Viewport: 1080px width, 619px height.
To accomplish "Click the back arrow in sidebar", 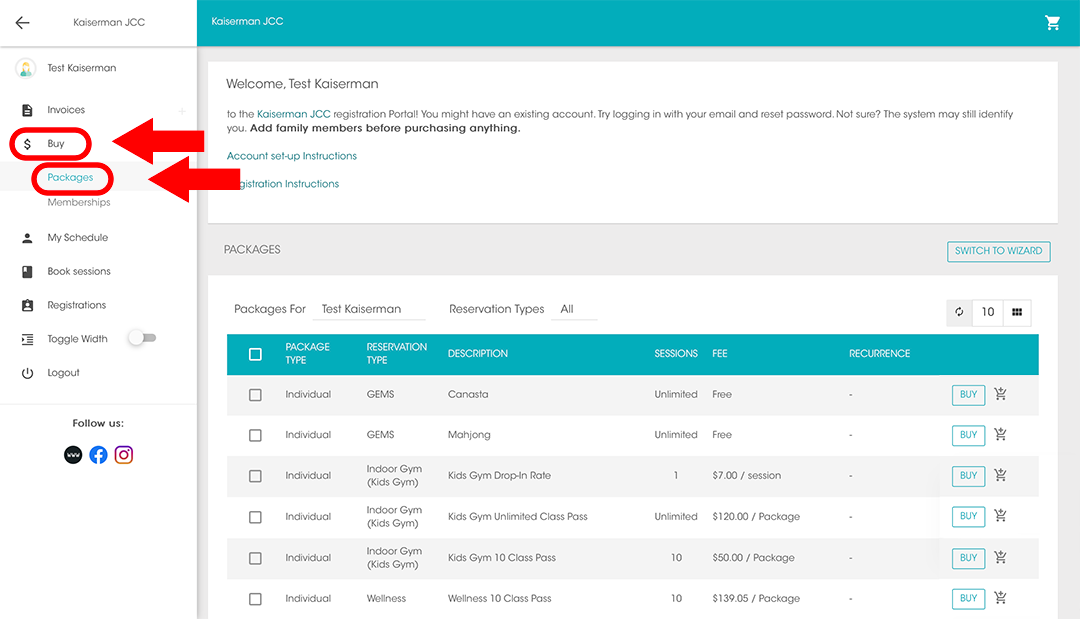I will pos(22,22).
